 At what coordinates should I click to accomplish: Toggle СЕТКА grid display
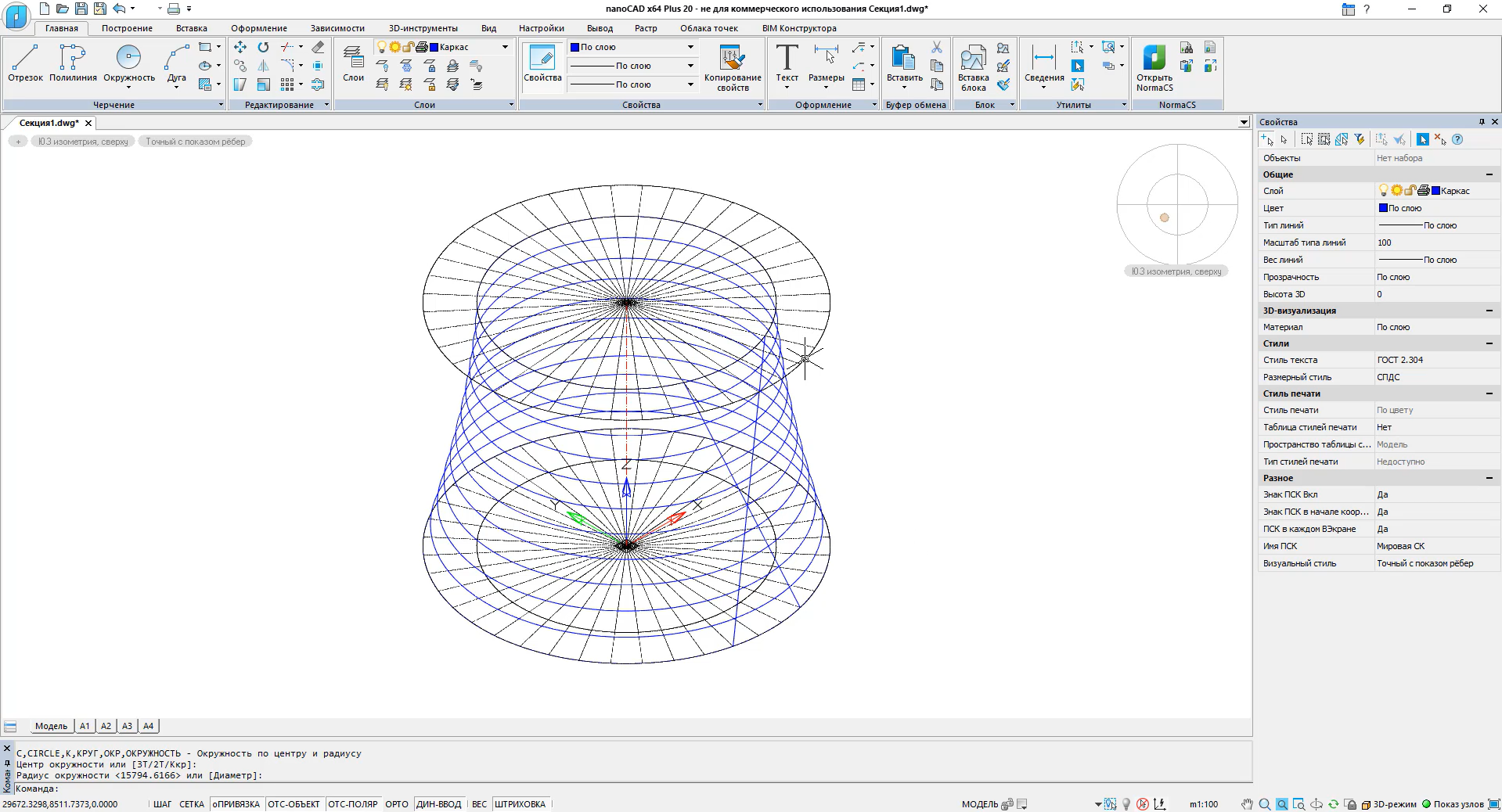click(192, 804)
